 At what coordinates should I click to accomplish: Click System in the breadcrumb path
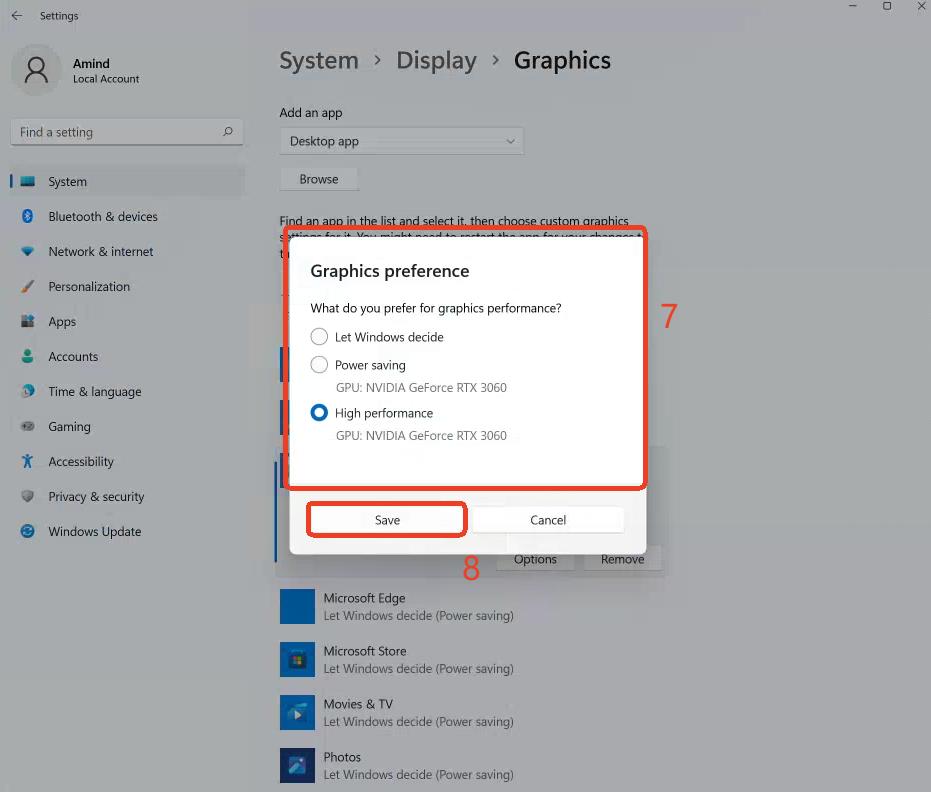318,61
